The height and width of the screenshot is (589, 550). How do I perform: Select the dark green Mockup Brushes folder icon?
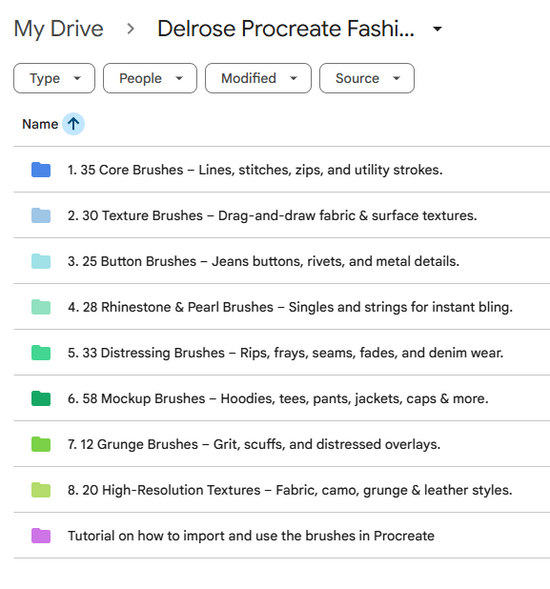[x=41, y=399]
